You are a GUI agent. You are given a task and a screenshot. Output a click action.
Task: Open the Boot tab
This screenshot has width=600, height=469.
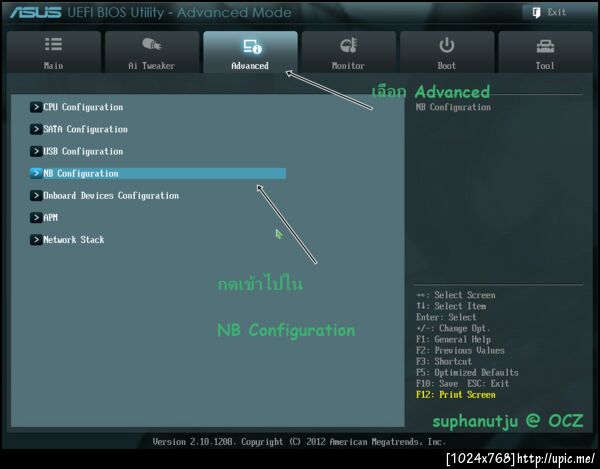pyautogui.click(x=447, y=52)
